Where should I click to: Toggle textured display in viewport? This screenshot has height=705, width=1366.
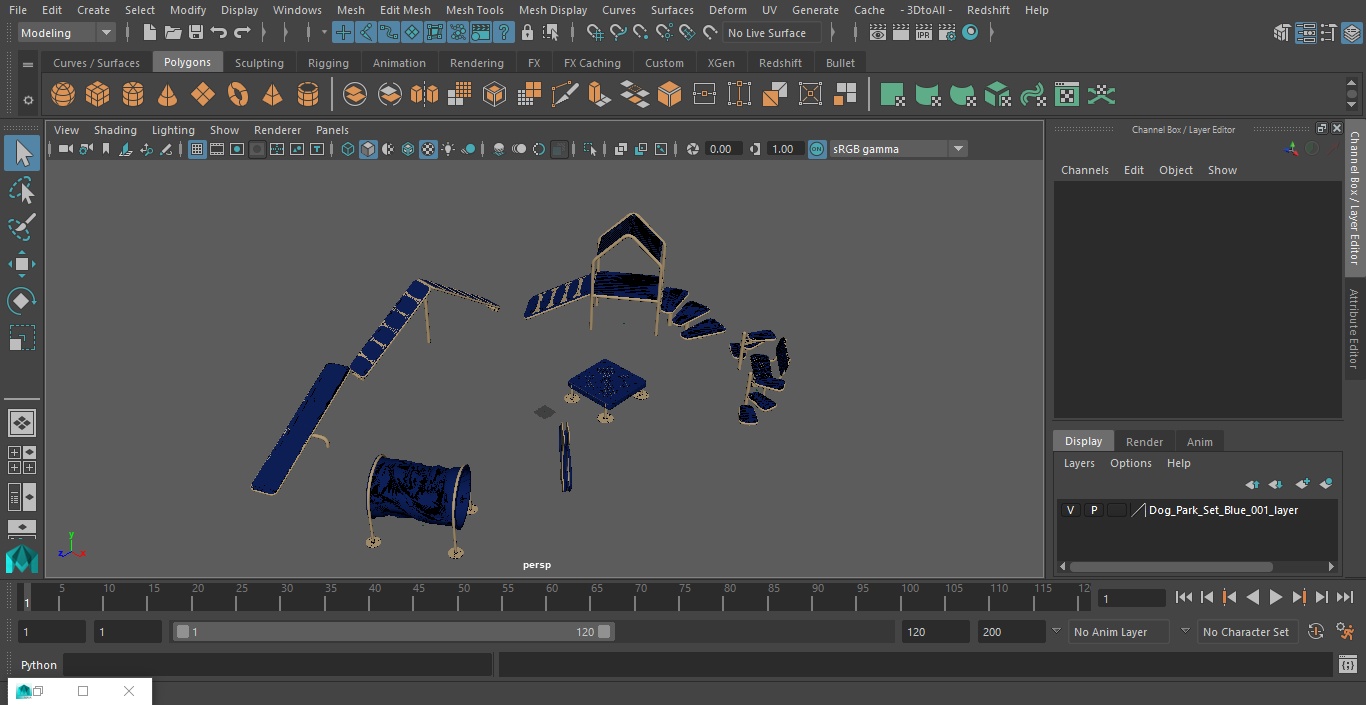tap(428, 149)
